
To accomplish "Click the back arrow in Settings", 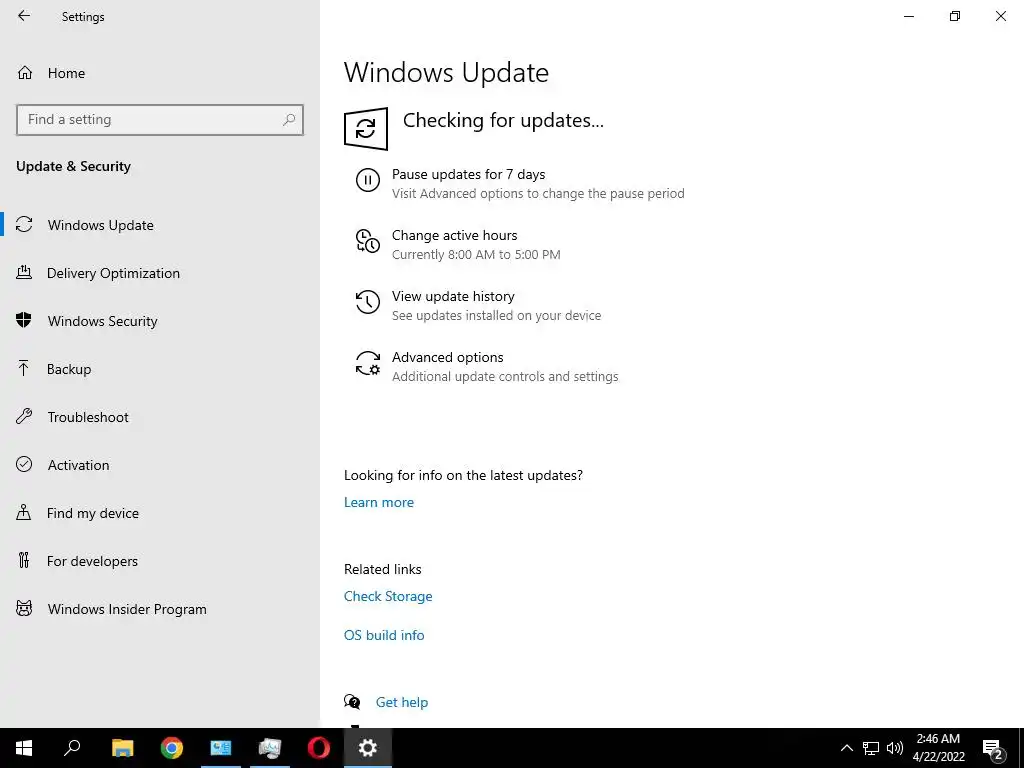I will [24, 16].
